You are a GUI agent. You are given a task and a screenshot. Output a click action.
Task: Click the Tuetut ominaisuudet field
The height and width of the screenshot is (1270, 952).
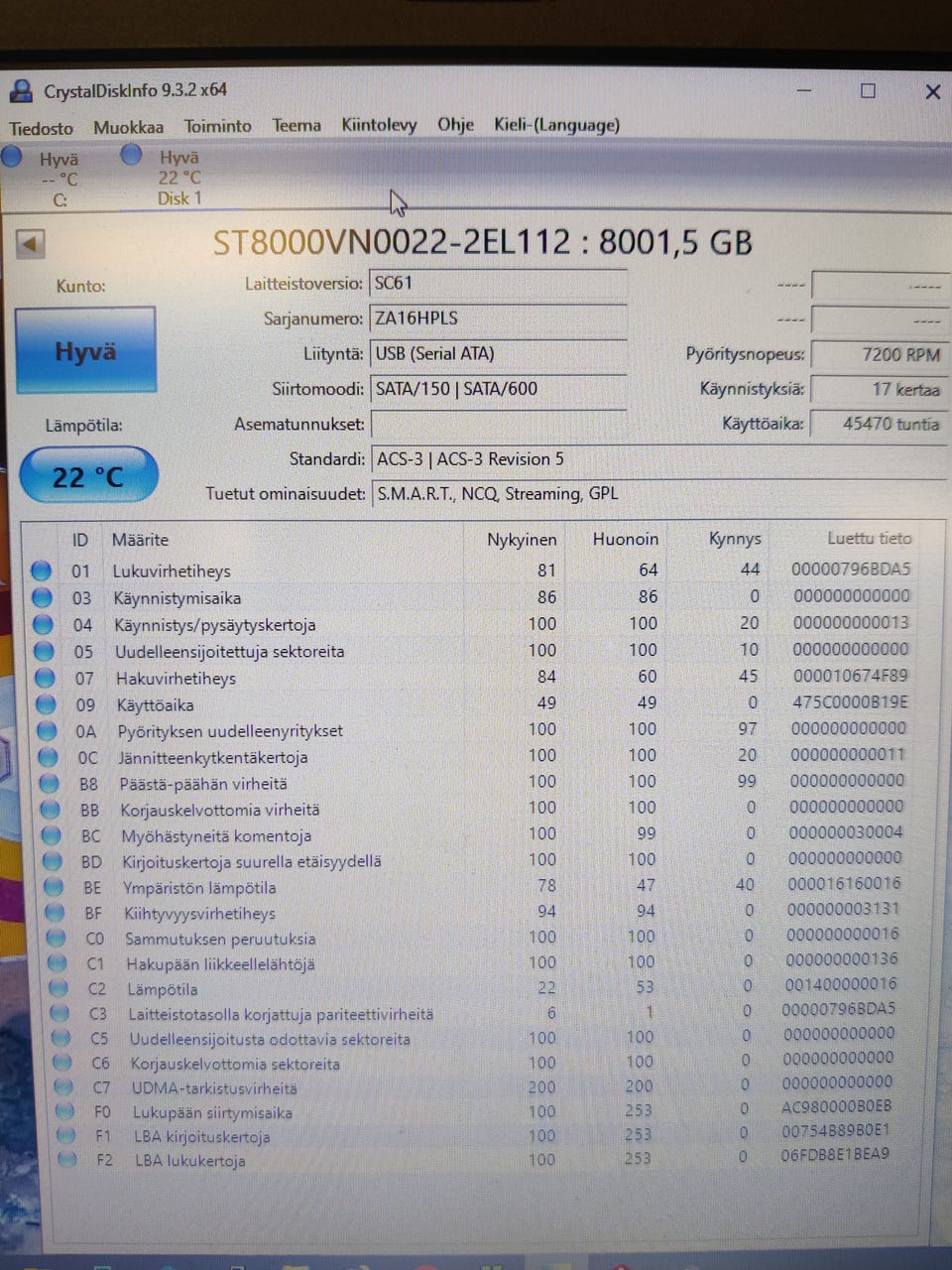[x=659, y=493]
